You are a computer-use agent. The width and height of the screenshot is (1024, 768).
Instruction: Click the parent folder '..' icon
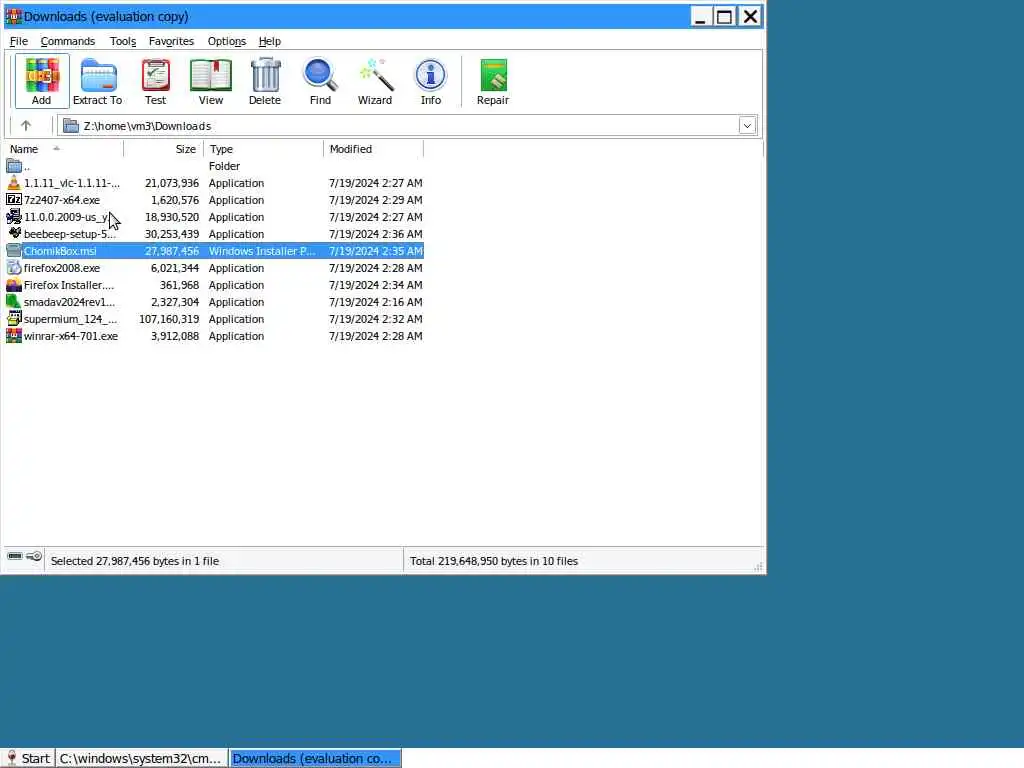coord(14,166)
